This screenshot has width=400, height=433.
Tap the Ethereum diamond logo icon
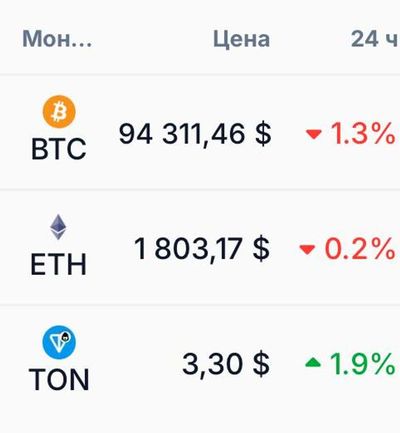point(58,227)
